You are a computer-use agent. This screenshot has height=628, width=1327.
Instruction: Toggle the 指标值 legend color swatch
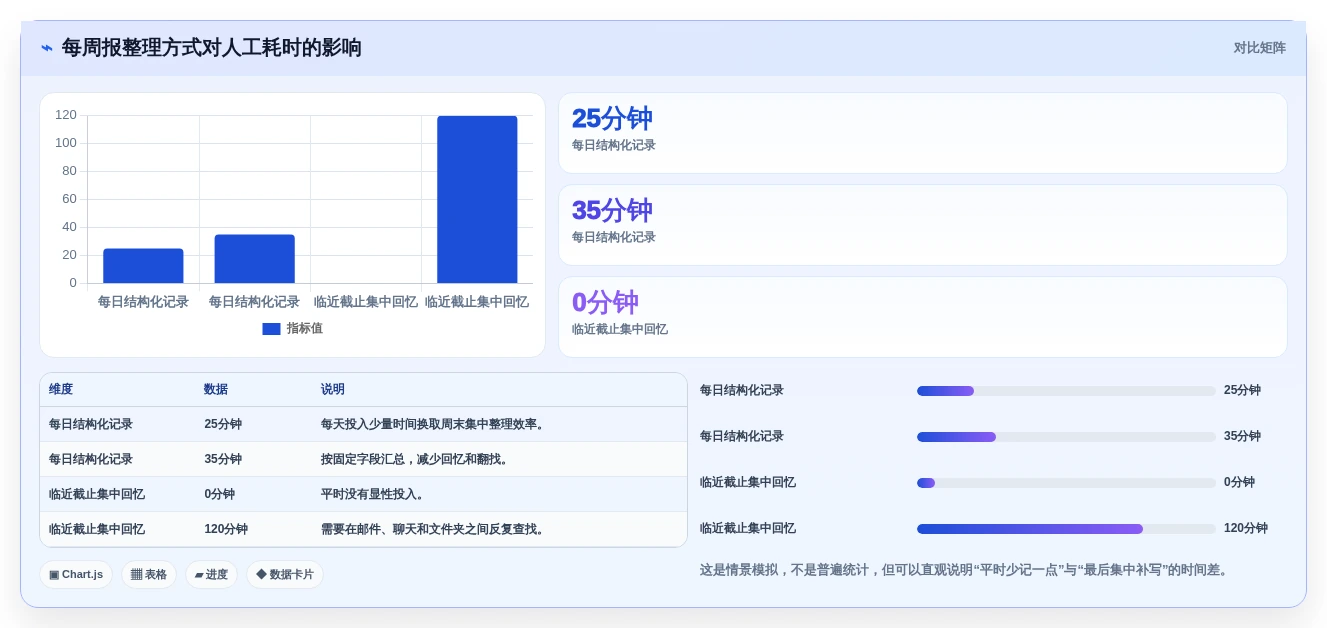[x=271, y=329]
